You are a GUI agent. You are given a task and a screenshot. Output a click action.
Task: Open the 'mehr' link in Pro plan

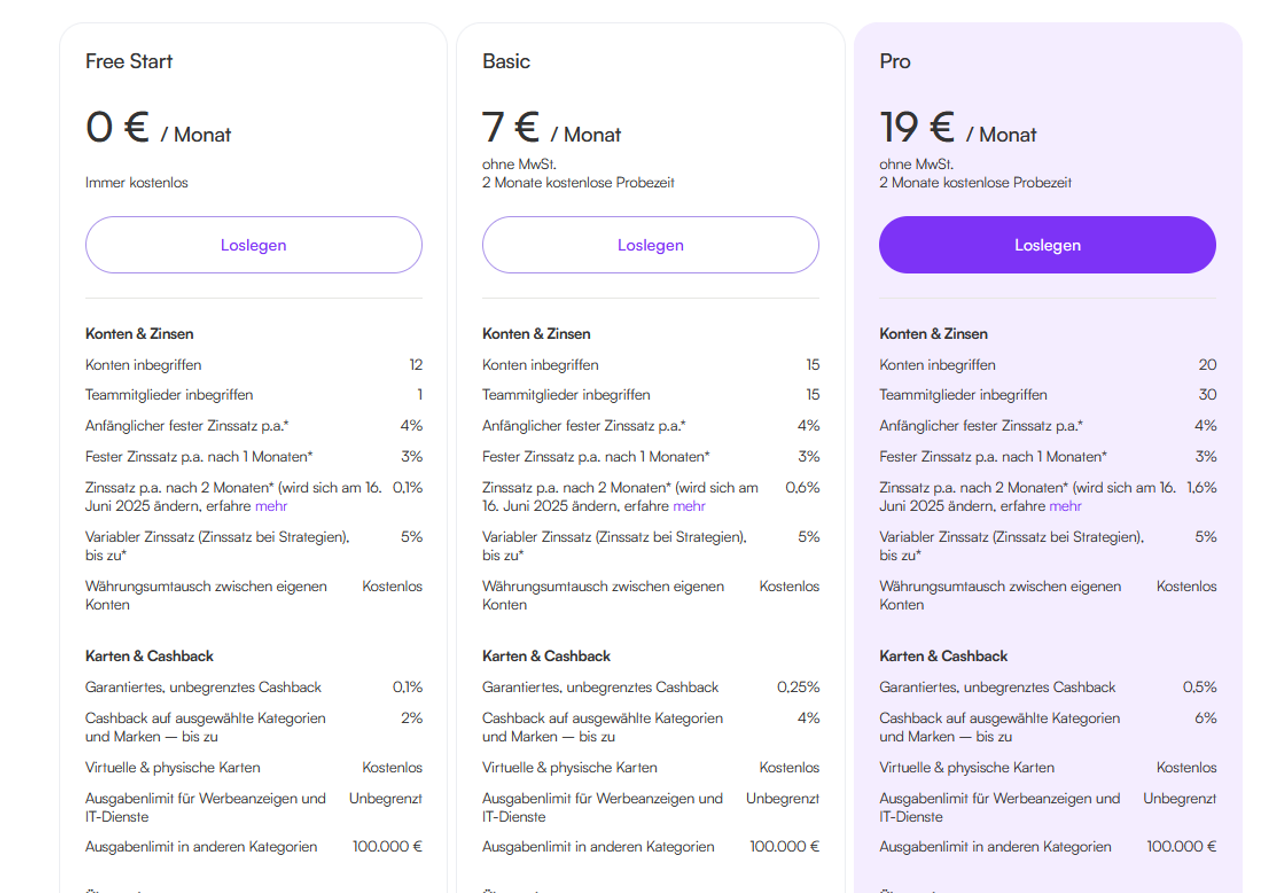[x=1065, y=506]
